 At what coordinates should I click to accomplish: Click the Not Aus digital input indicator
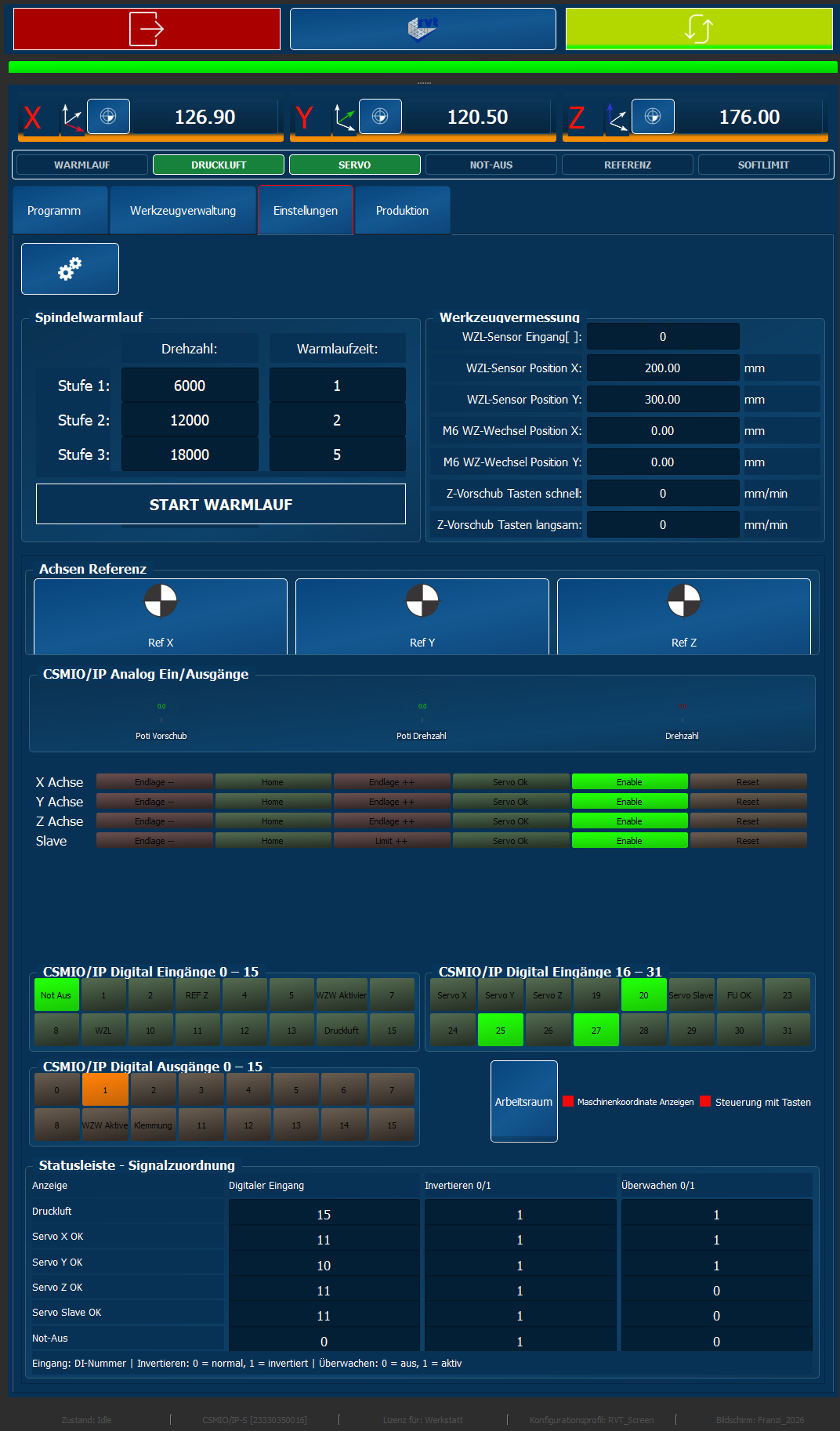pos(56,995)
